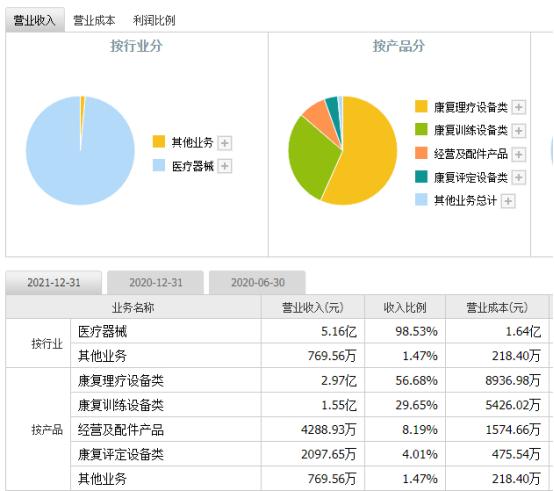Click the green 康复训练设备类 legend swatch
This screenshot has width=554, height=491.
[421, 129]
